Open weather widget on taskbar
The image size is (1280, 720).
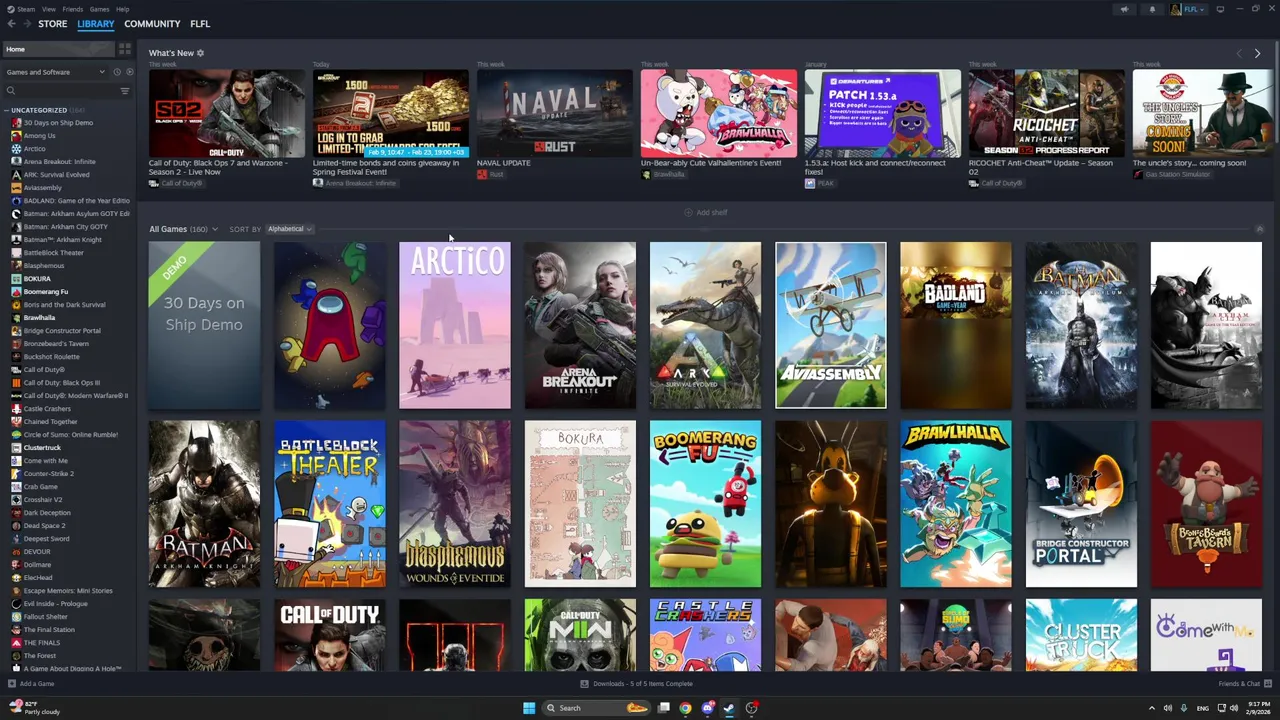(x=33, y=708)
